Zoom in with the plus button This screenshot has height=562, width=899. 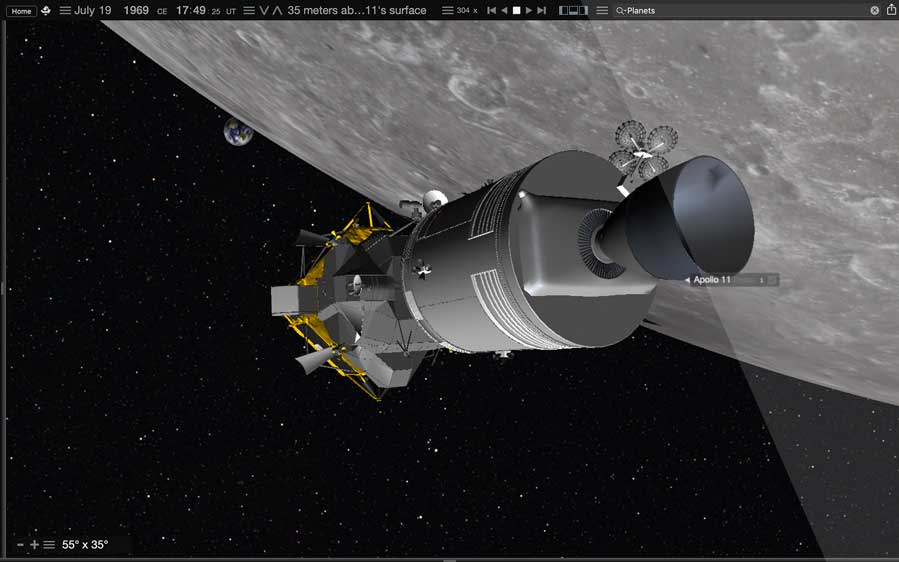click(x=34, y=545)
